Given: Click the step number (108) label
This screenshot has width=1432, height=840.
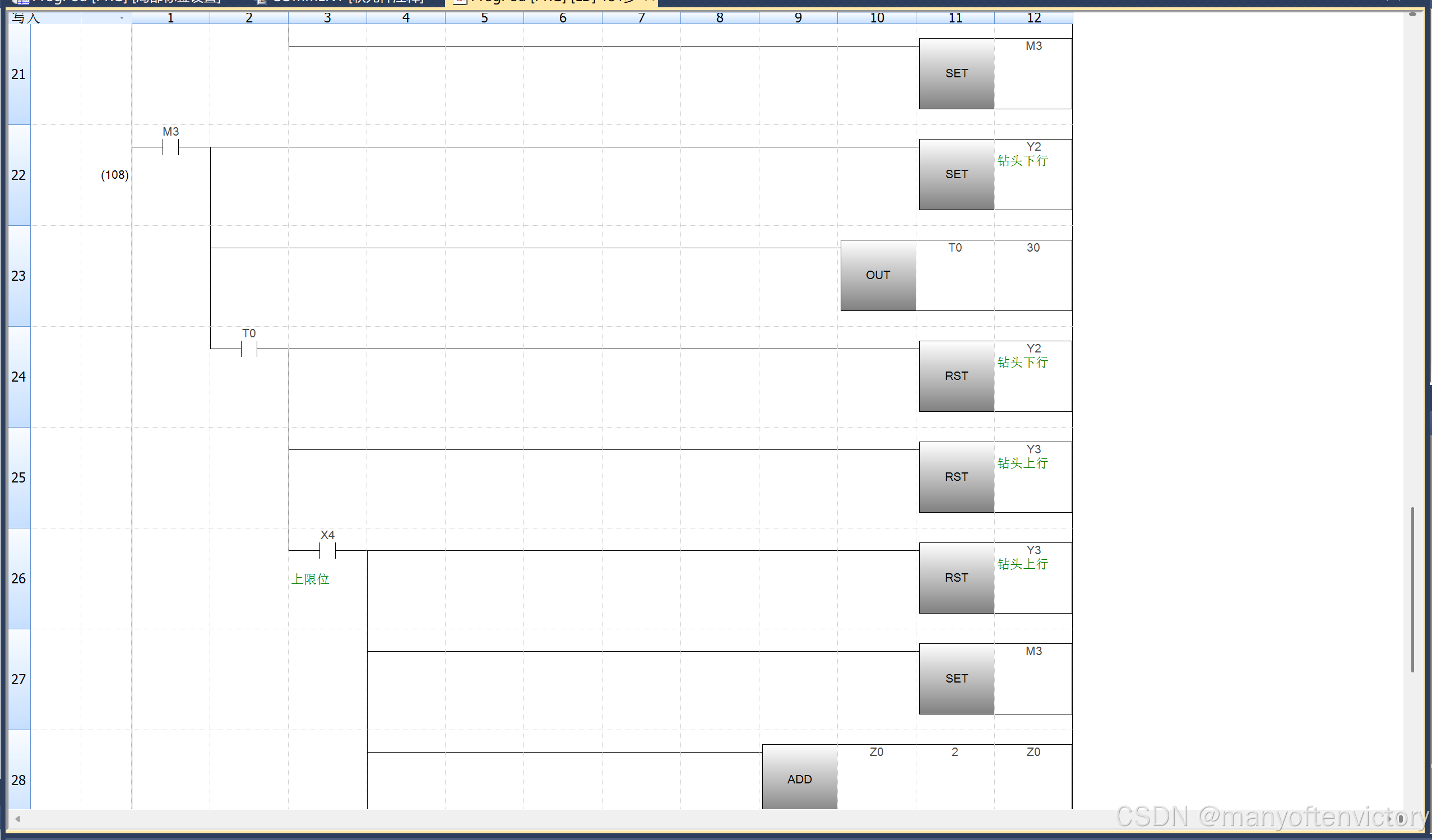Looking at the screenshot, I should tap(115, 175).
